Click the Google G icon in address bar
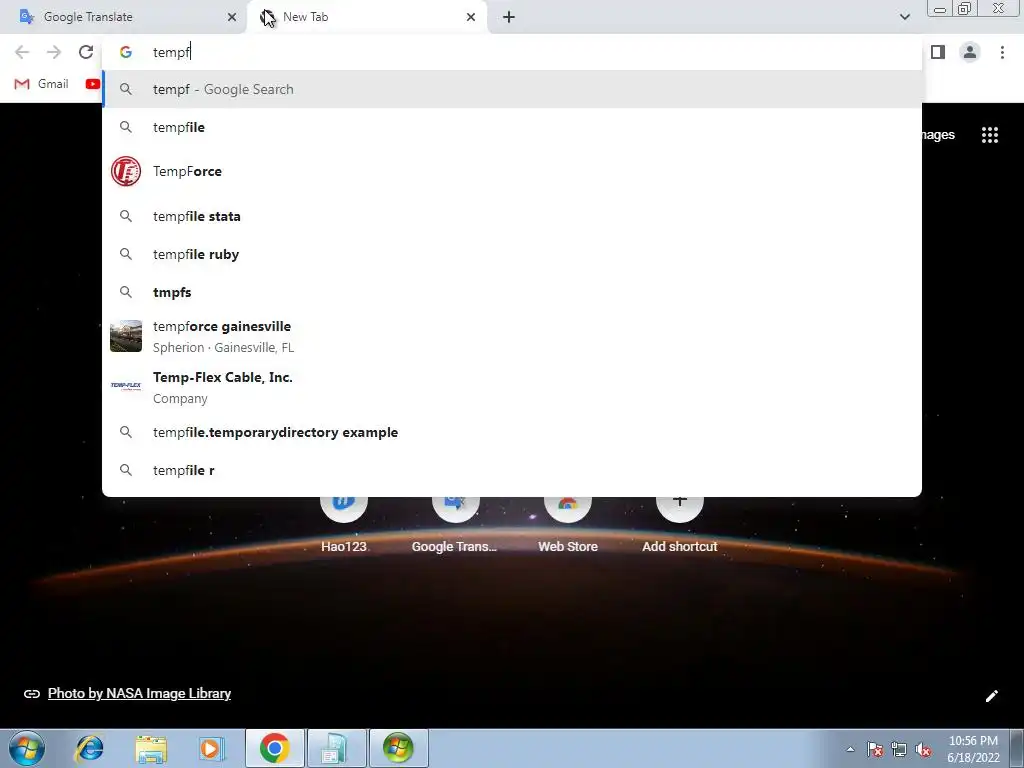Screen dimensions: 1024x768 (126, 52)
